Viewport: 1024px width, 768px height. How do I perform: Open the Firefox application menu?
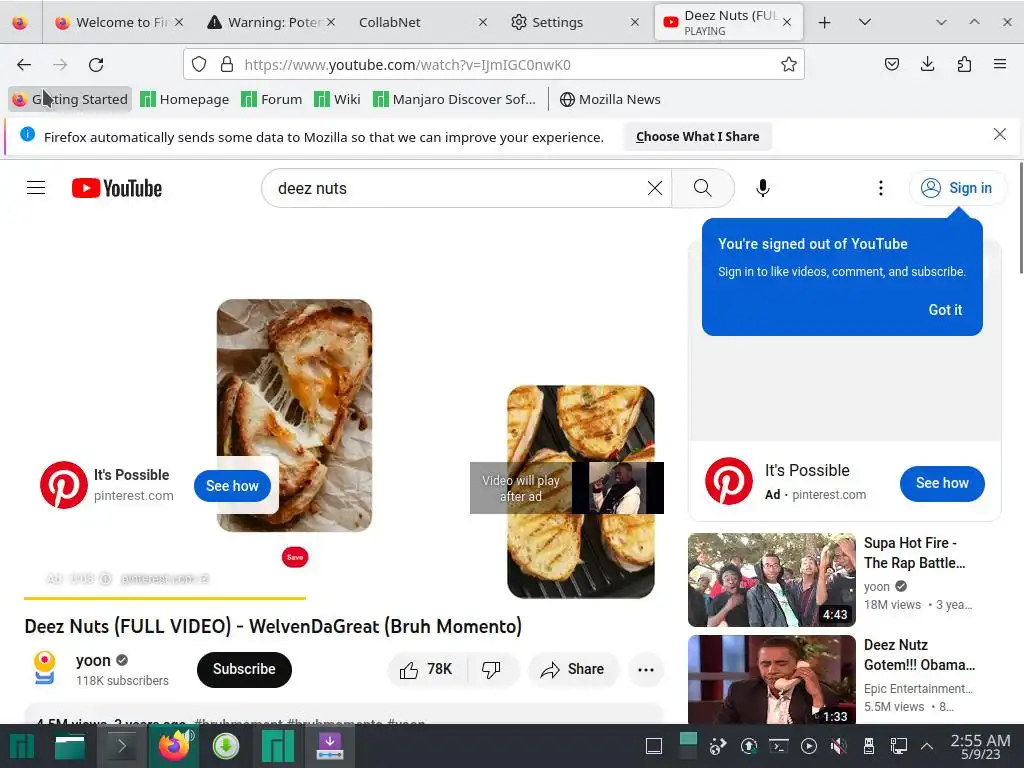click(1000, 64)
